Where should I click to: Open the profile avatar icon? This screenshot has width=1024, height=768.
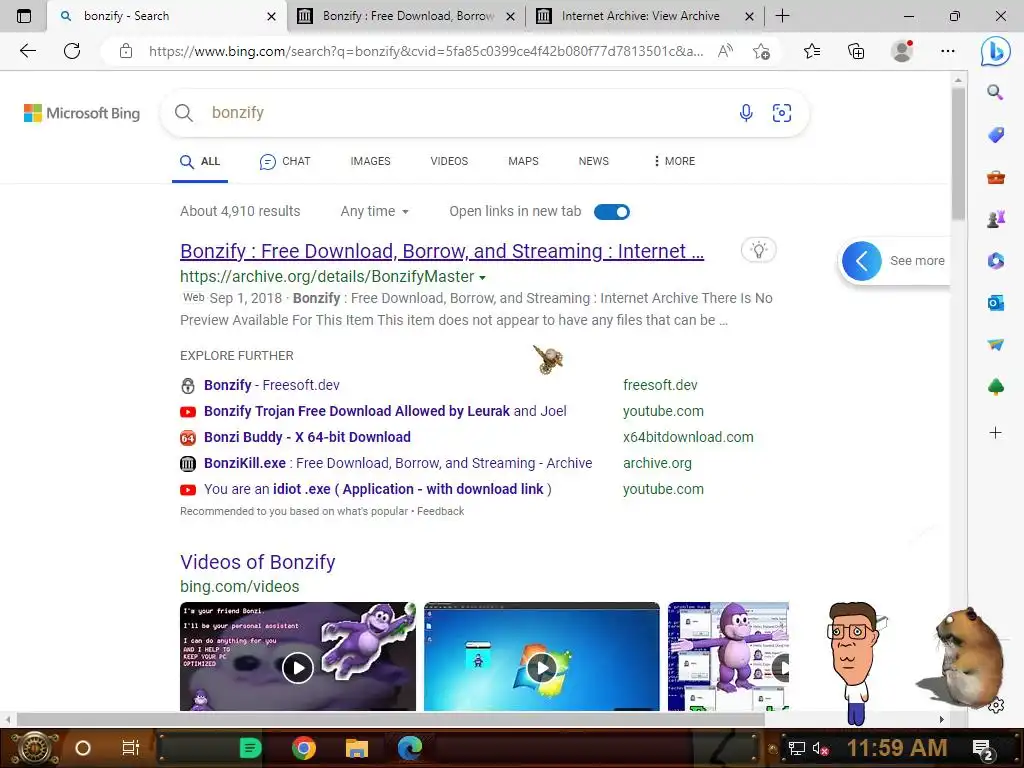pyautogui.click(x=902, y=51)
